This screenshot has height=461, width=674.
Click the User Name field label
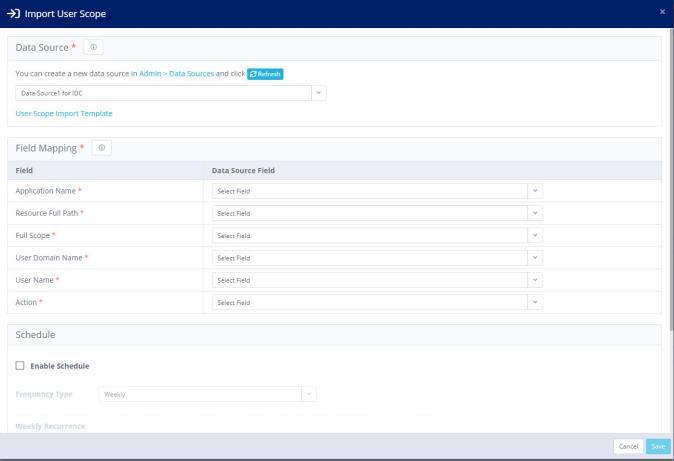point(34,280)
